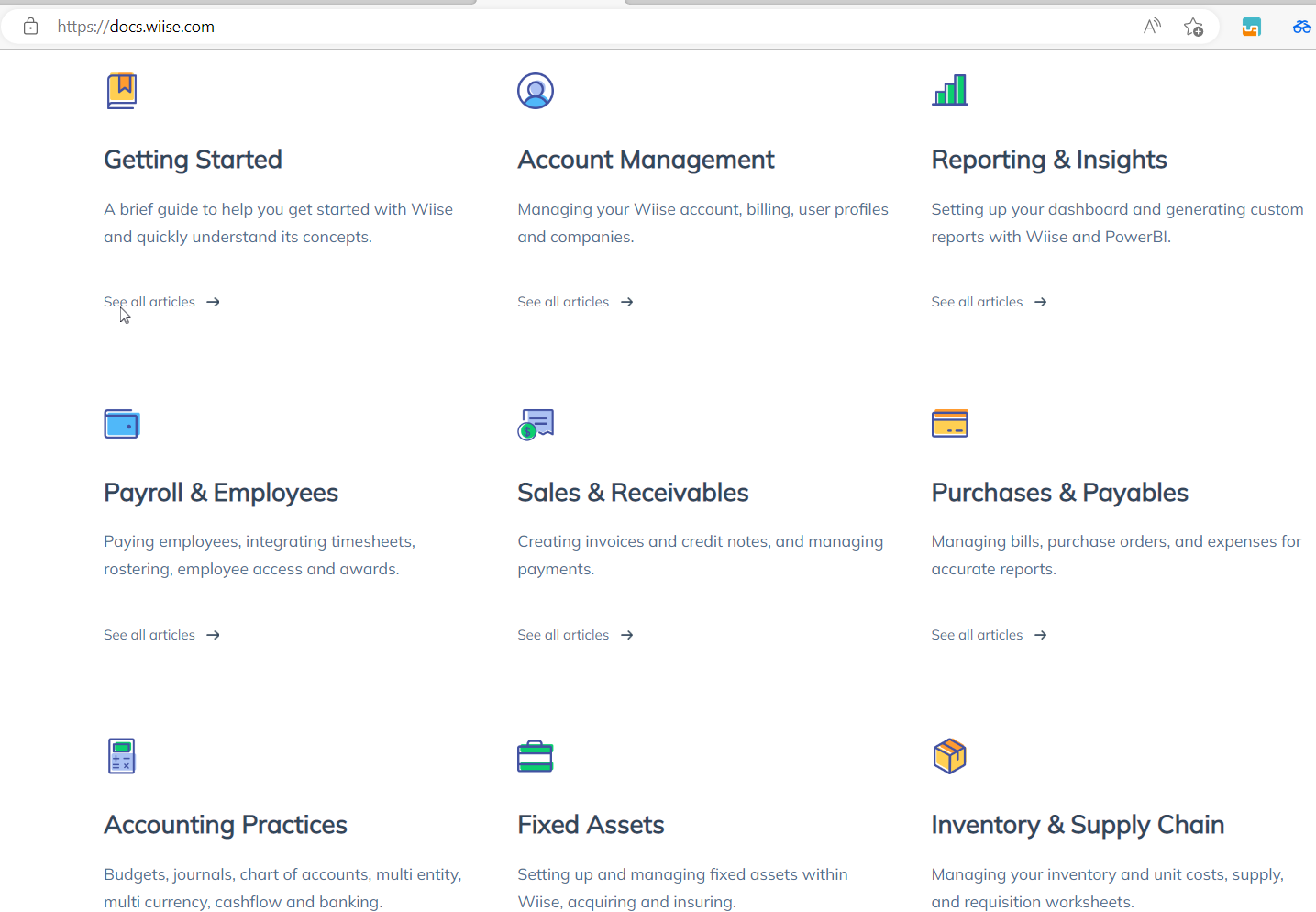Open See all articles under Account Management
The height and width of the screenshot is (912, 1316).
(563, 302)
